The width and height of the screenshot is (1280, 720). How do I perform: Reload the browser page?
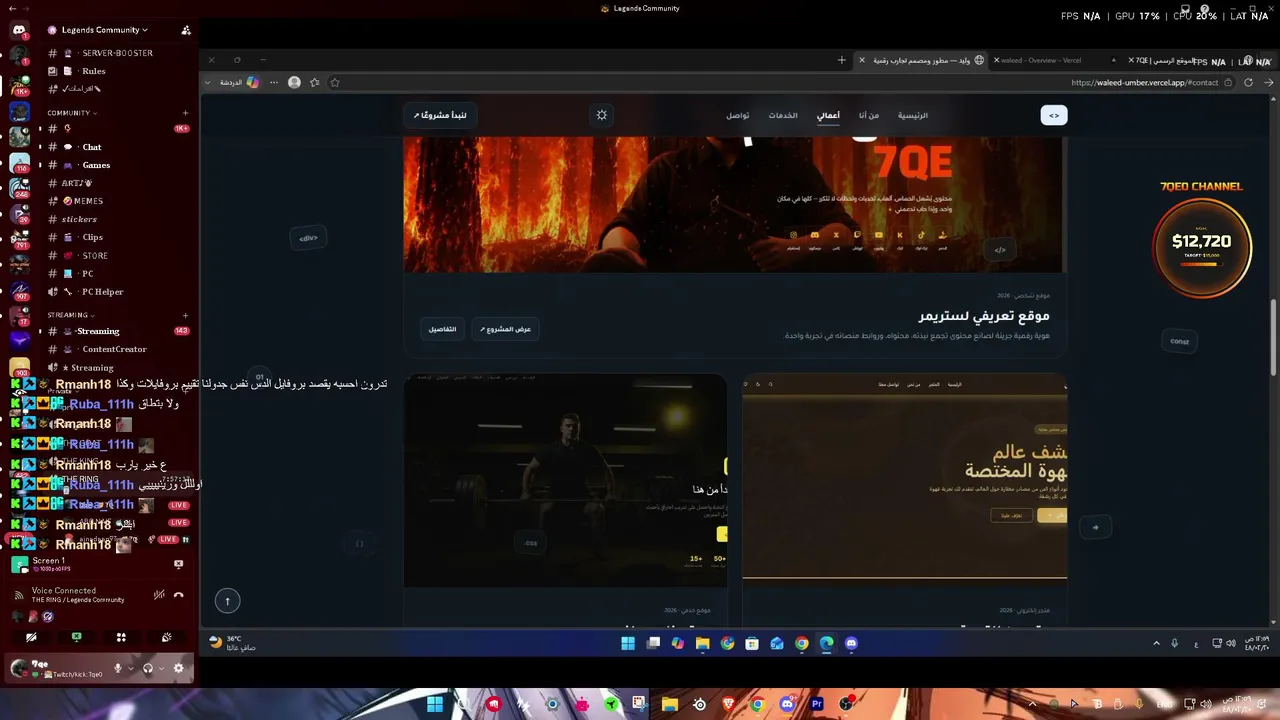tap(1248, 83)
